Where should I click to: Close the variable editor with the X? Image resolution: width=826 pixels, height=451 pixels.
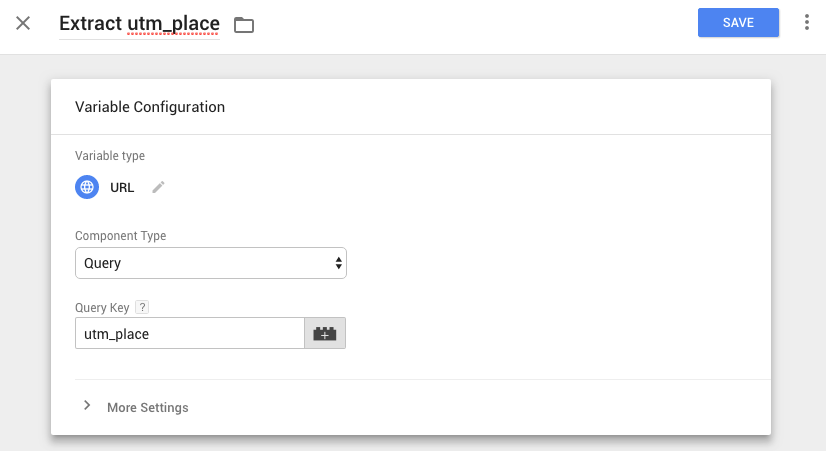point(23,23)
